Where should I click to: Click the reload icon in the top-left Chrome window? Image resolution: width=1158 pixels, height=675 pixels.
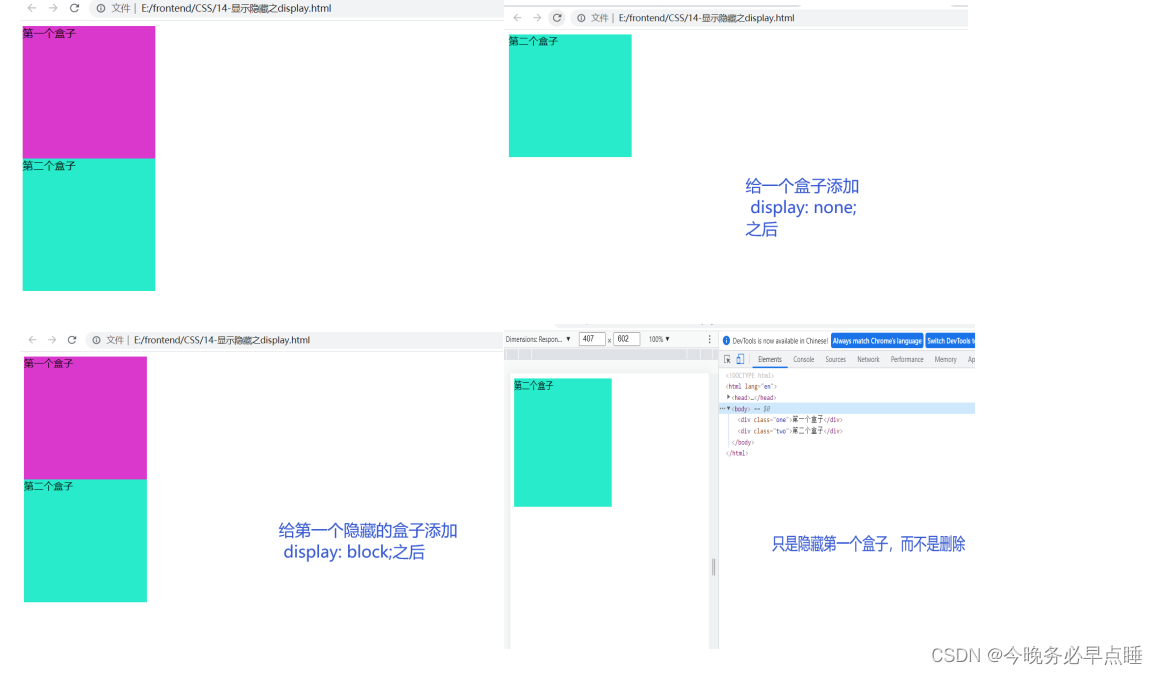(x=74, y=7)
